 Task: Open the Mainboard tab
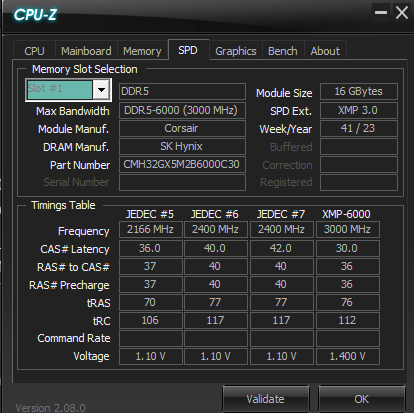(86, 51)
